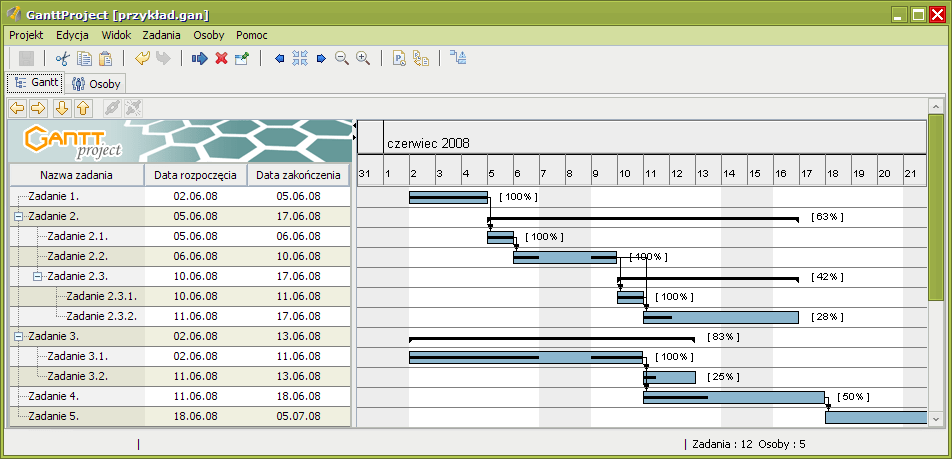Select the Zadanie 2.1. row
This screenshot has width=952, height=459.
click(x=180, y=236)
